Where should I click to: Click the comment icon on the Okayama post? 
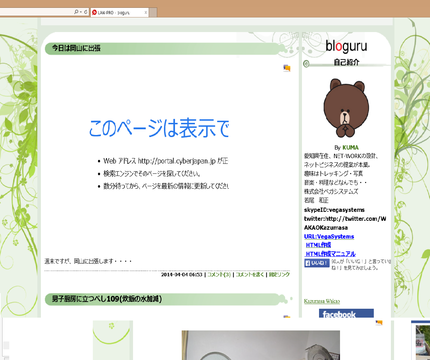point(287,68)
